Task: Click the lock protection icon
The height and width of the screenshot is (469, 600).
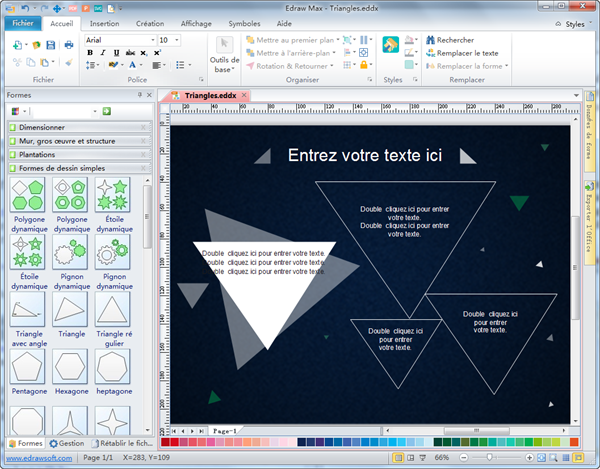Action: tap(364, 65)
